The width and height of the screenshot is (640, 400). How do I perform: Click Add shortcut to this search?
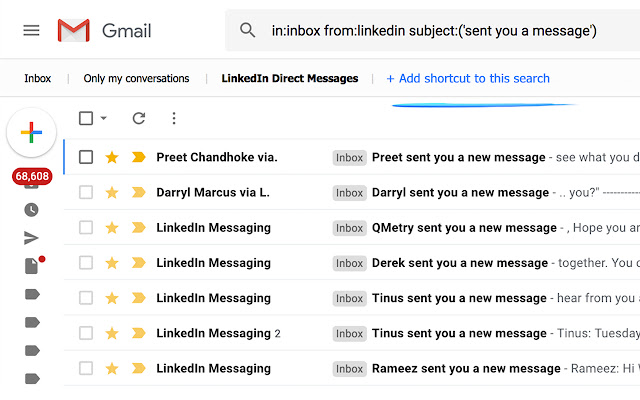(468, 78)
